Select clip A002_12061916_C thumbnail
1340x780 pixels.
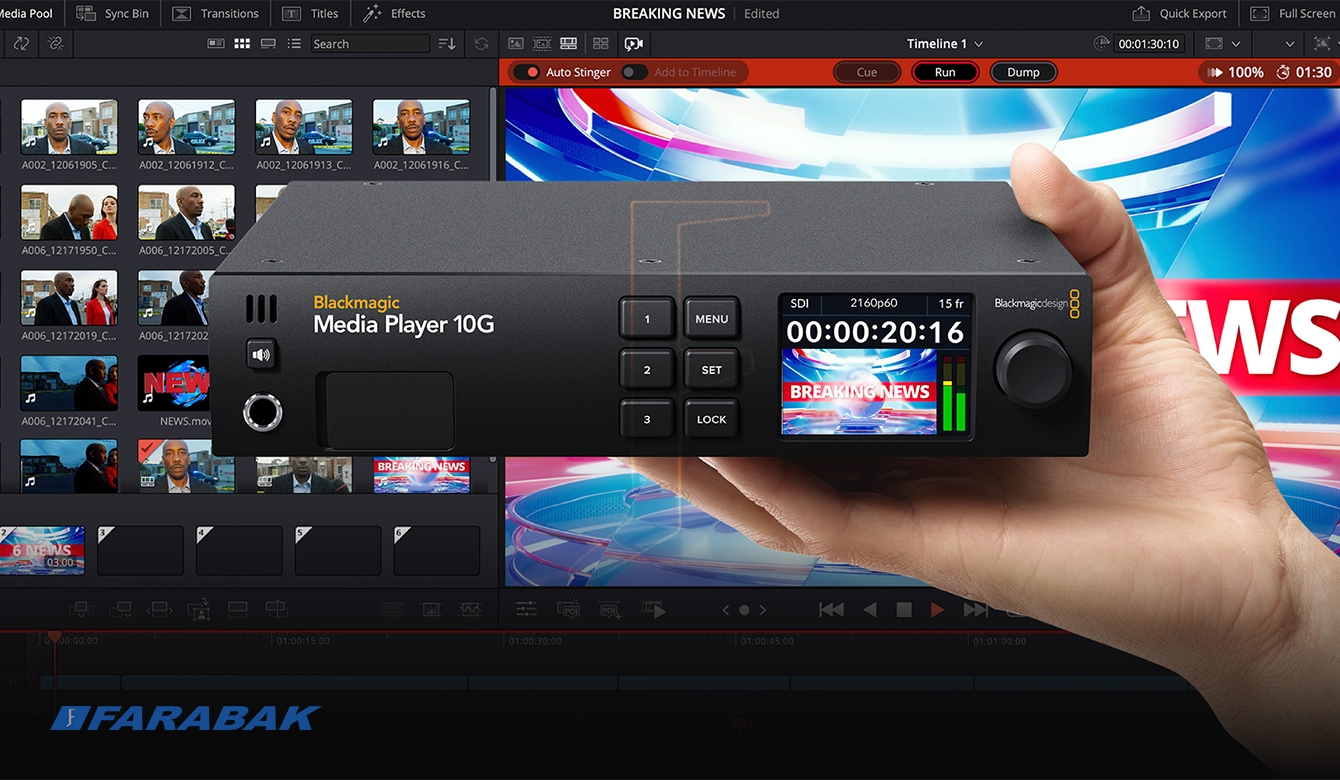[421, 126]
